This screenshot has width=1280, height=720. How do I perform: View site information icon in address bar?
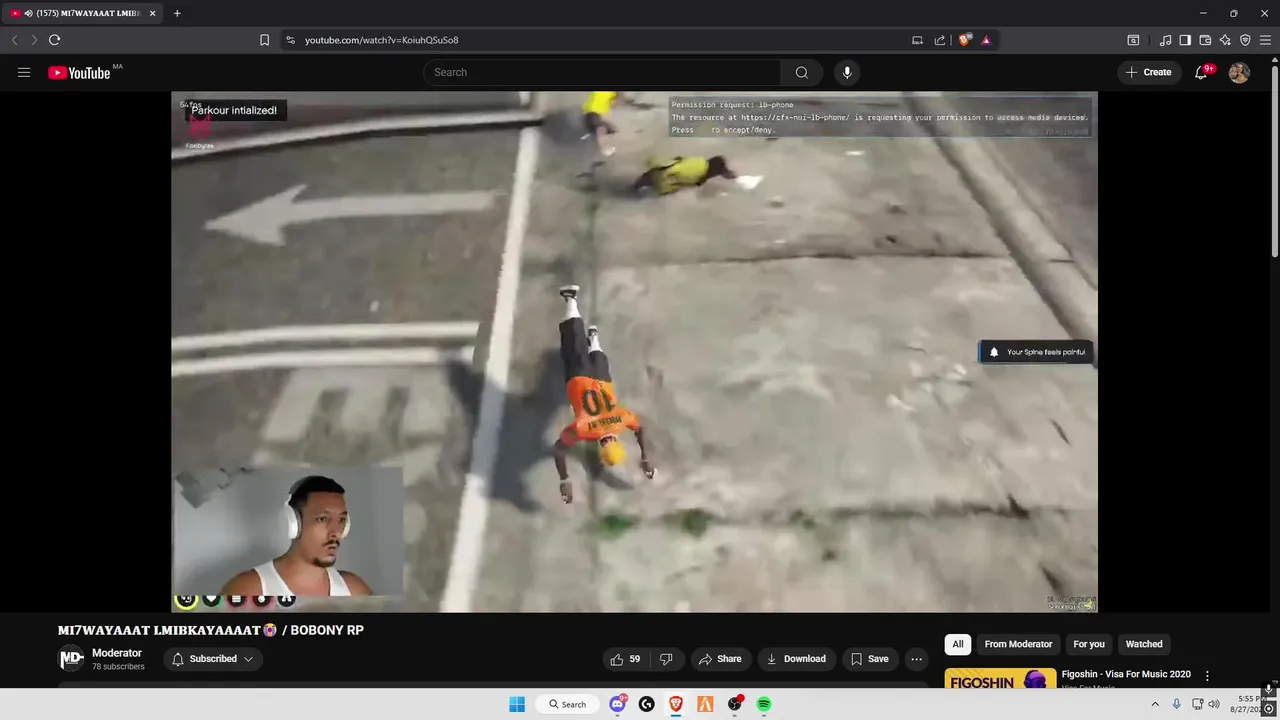290,40
